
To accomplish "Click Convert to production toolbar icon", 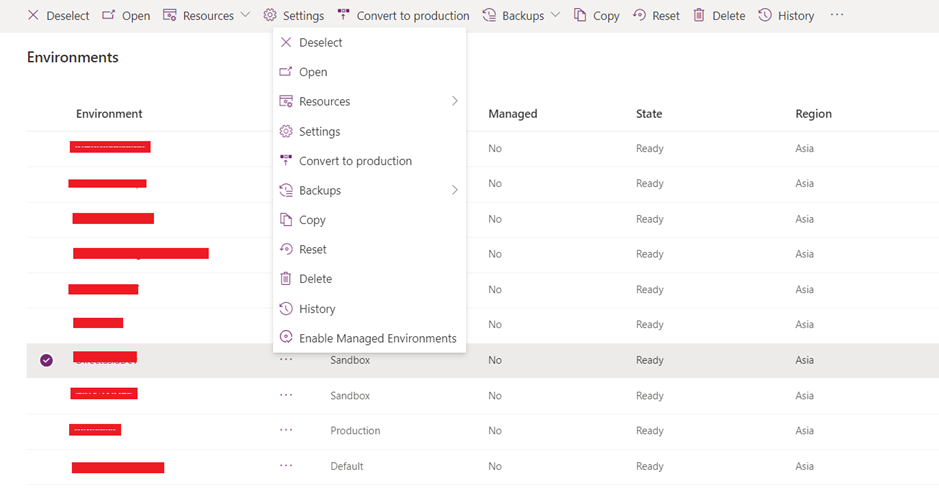I will click(x=344, y=16).
